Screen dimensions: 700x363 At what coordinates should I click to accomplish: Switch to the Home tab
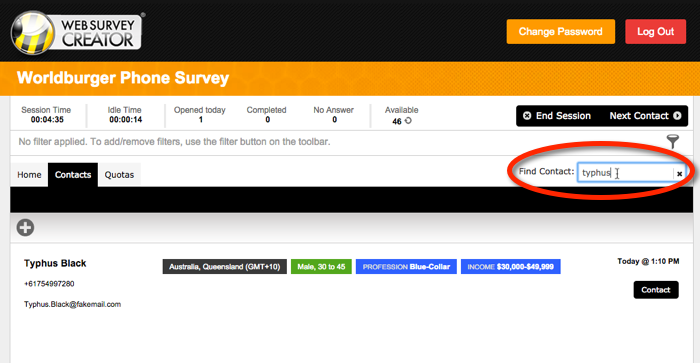coord(29,175)
